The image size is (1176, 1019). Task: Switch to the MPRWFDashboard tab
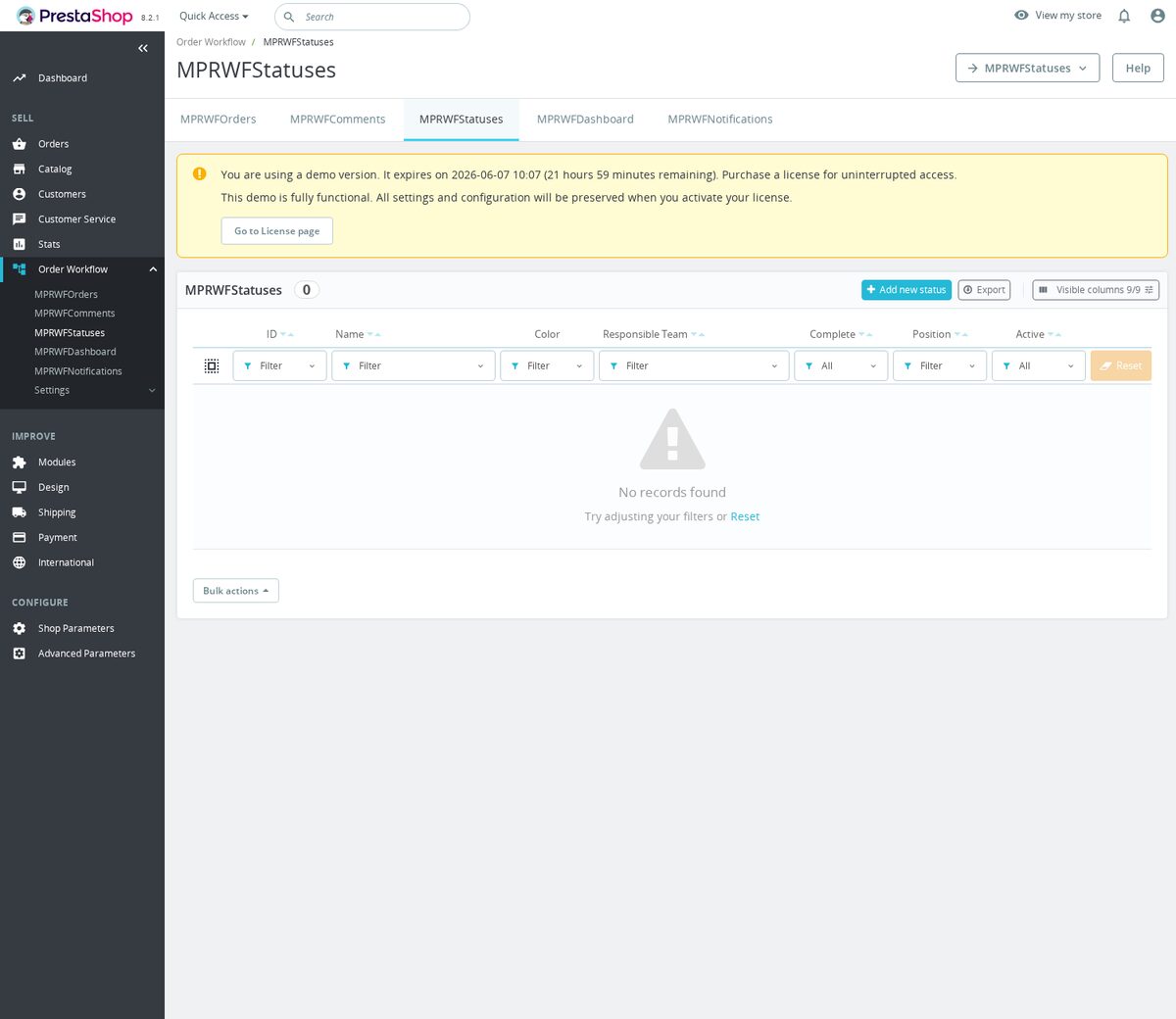coord(585,120)
